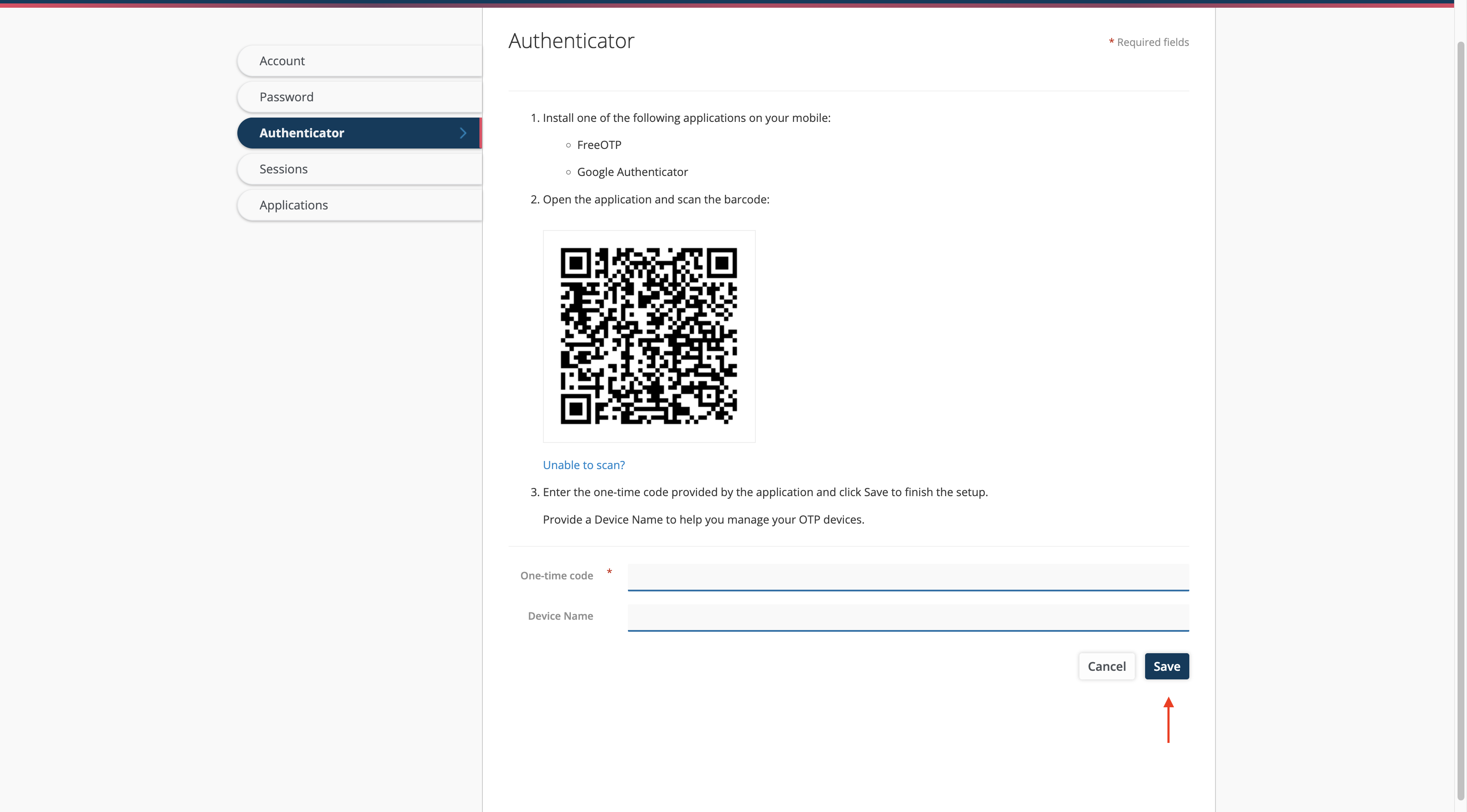Click the QR barcode image
The height and width of the screenshot is (812, 1467).
649,336
